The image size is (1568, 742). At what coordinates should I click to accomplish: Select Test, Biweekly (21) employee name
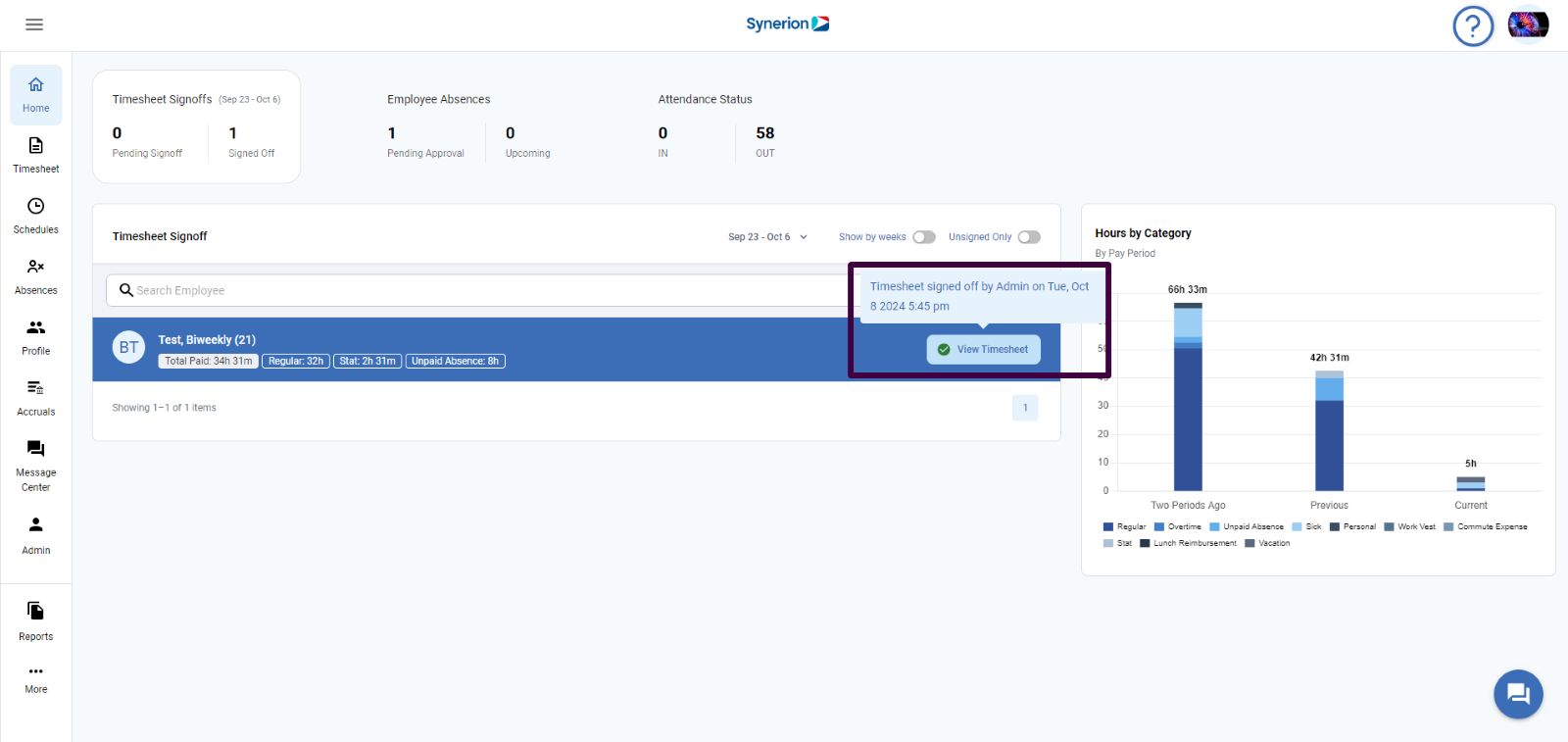pyautogui.click(x=207, y=340)
